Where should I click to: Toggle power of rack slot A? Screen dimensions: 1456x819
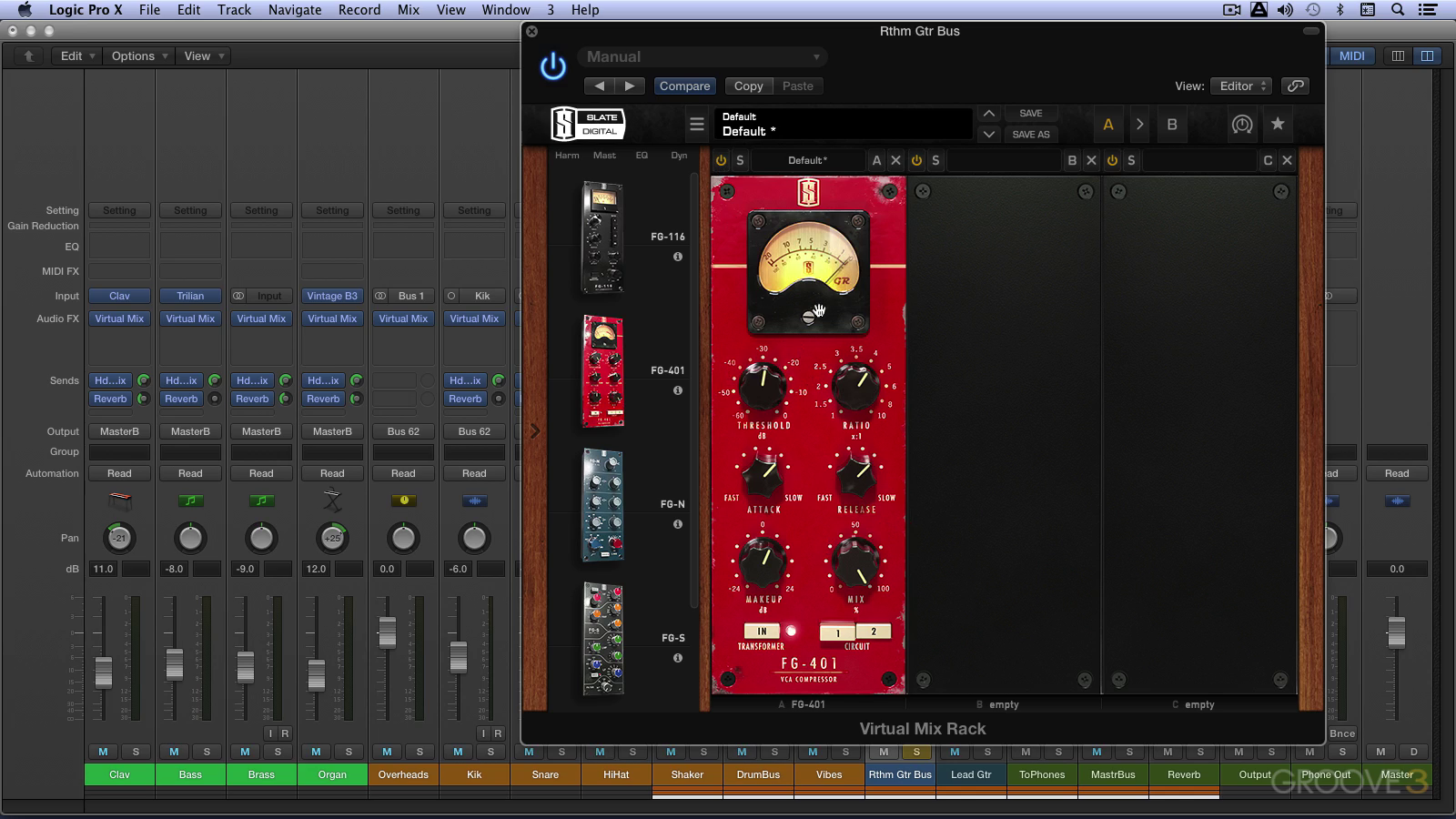[721, 160]
